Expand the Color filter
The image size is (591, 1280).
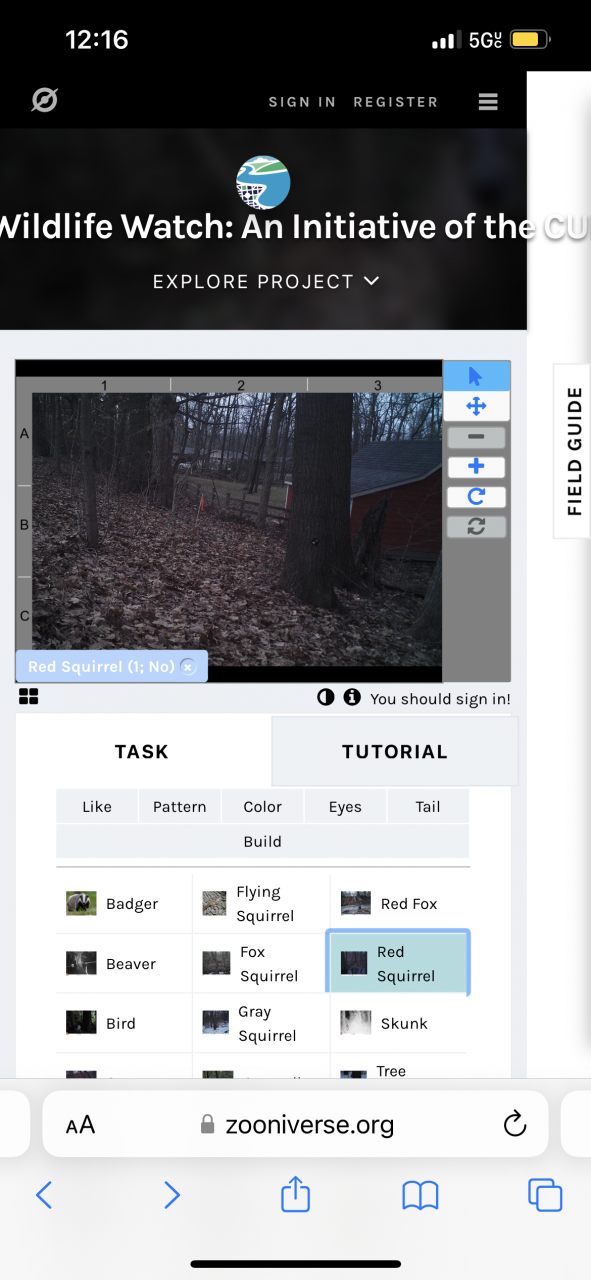coord(263,807)
